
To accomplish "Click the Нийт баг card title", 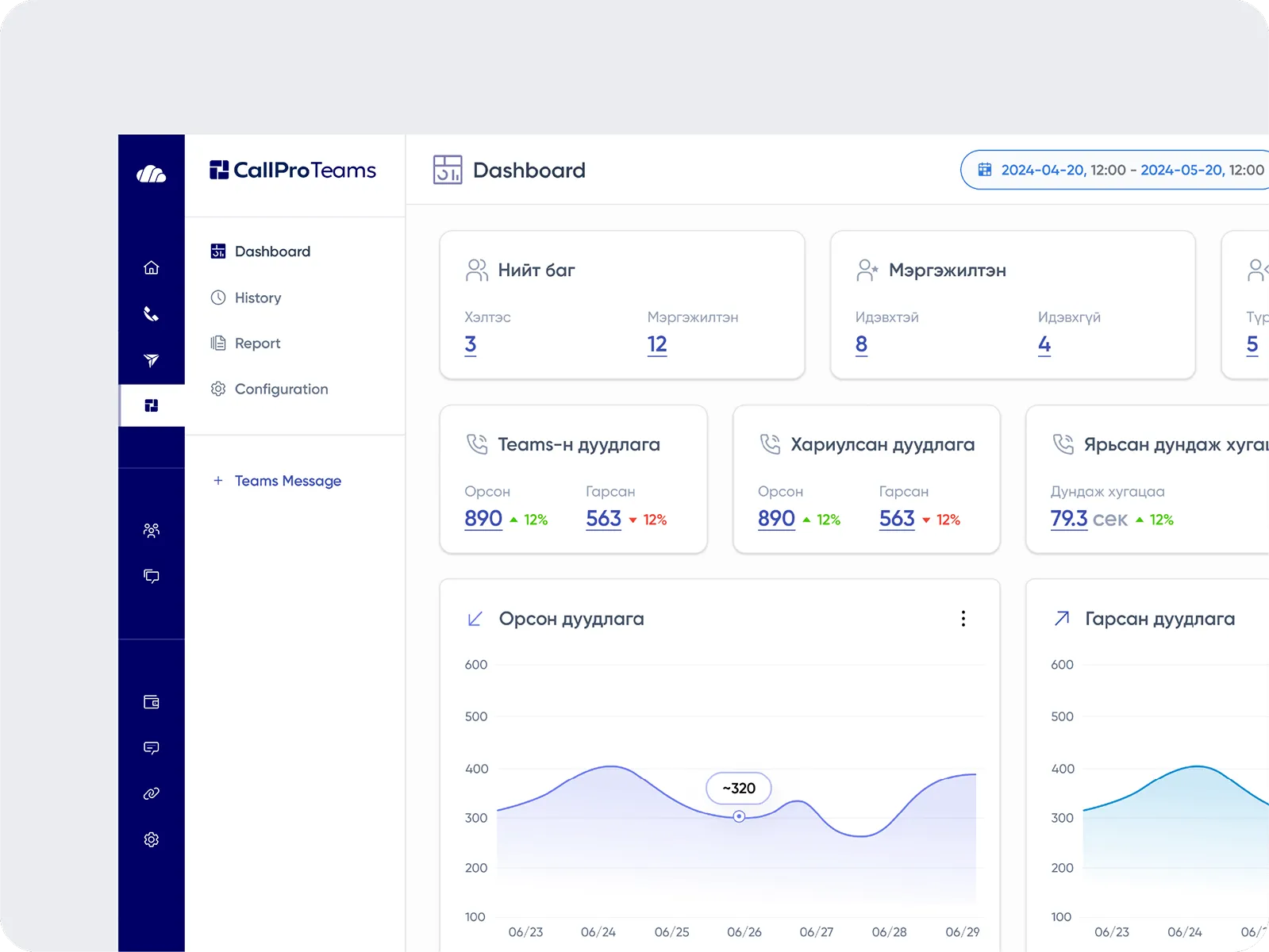I will click(x=536, y=271).
